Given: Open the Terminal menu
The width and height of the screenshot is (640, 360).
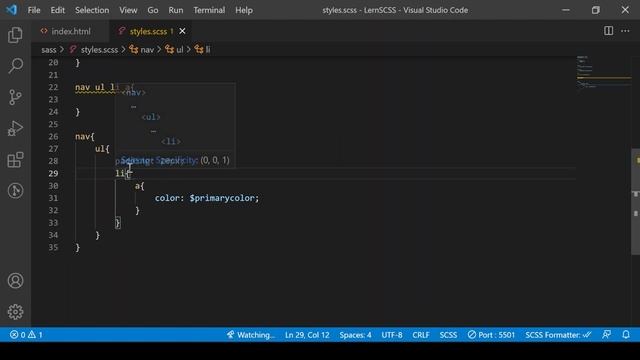Looking at the screenshot, I should tap(209, 10).
